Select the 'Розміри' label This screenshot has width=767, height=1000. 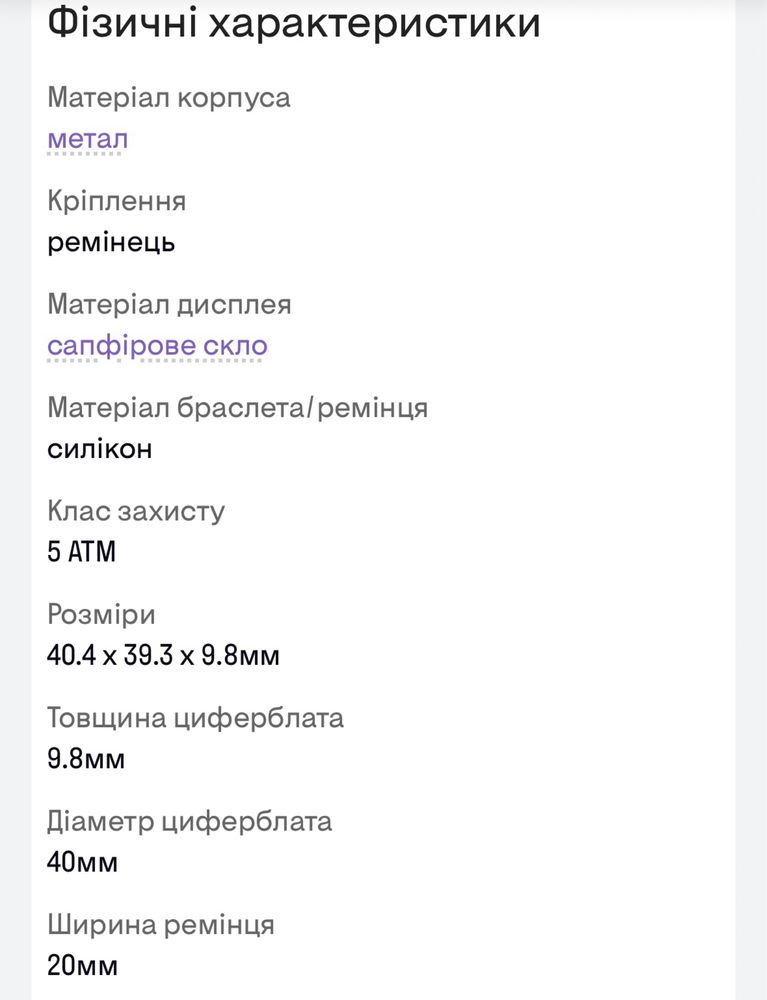[x=101, y=615]
